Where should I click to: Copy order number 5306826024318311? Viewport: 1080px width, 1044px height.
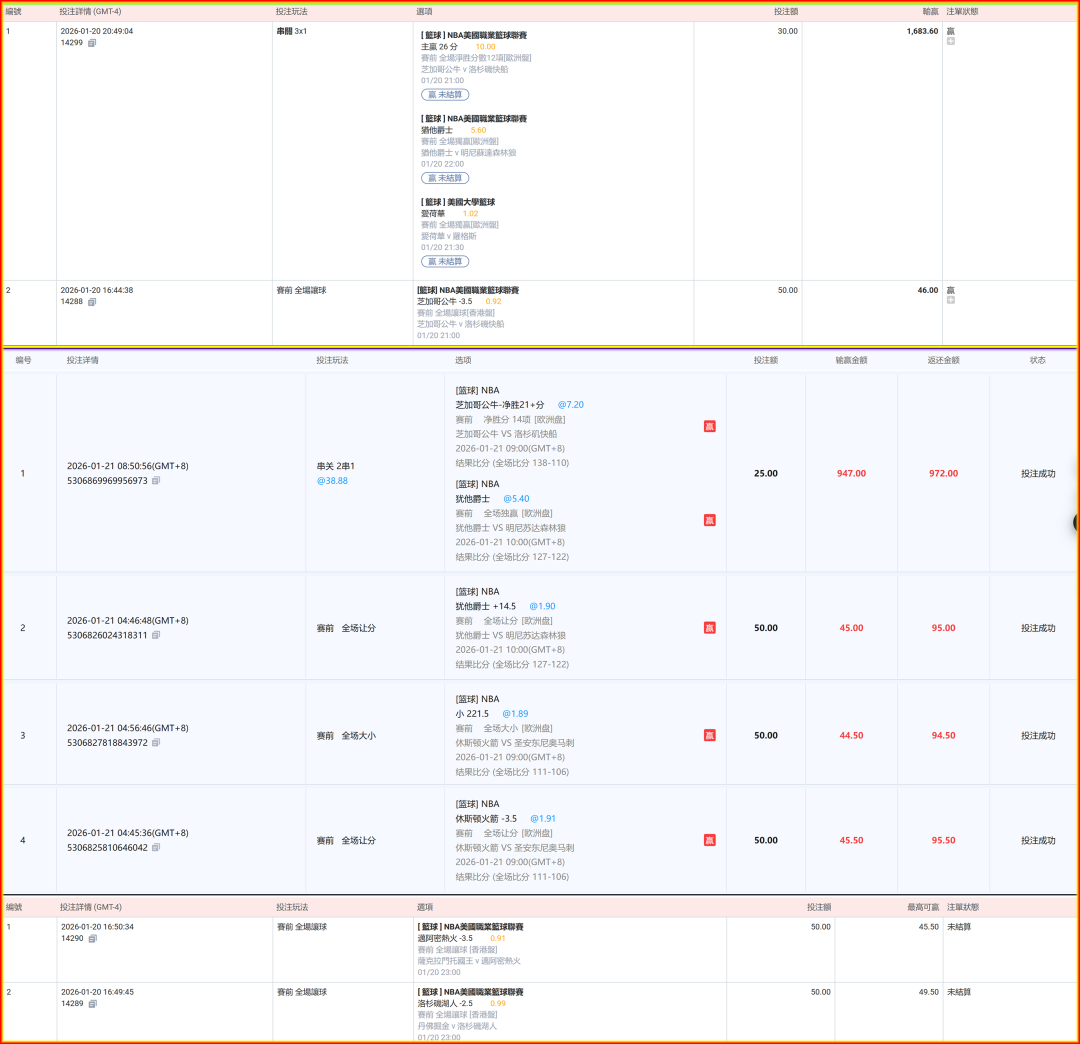click(x=156, y=635)
